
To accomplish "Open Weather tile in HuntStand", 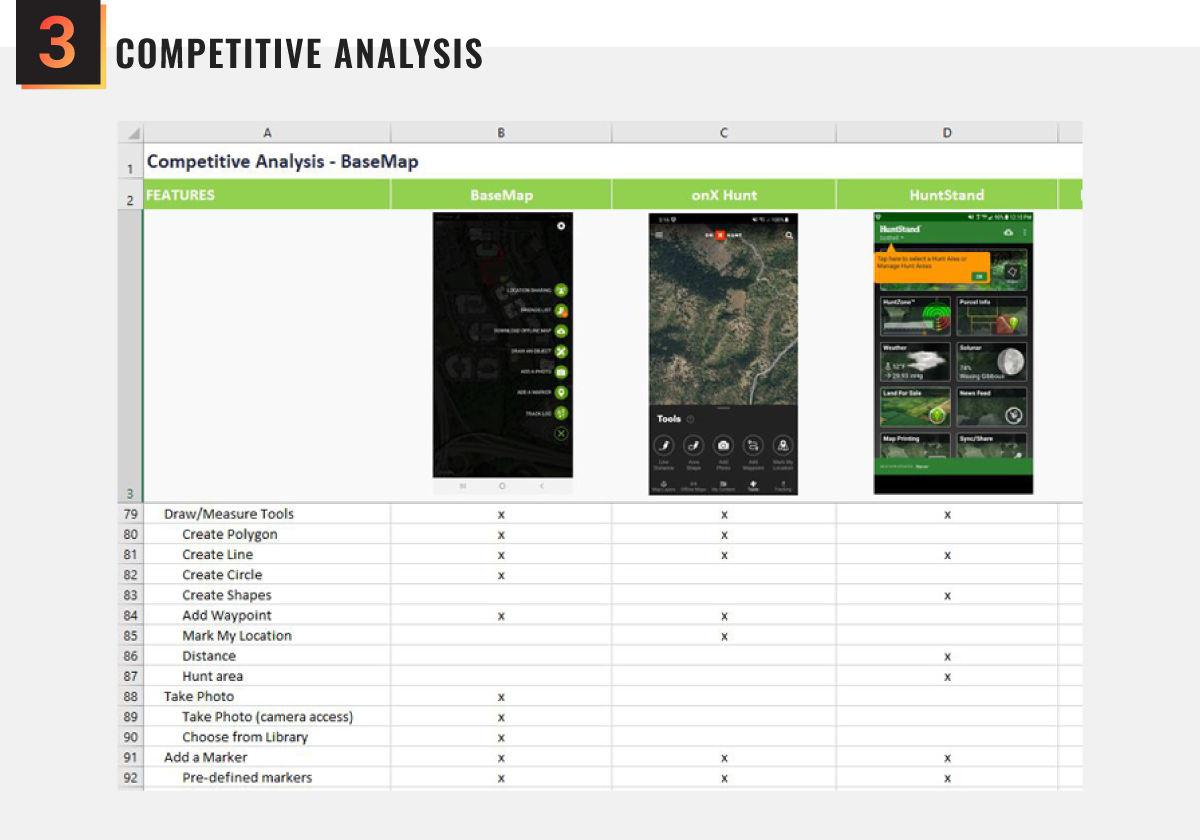I will (x=915, y=362).
